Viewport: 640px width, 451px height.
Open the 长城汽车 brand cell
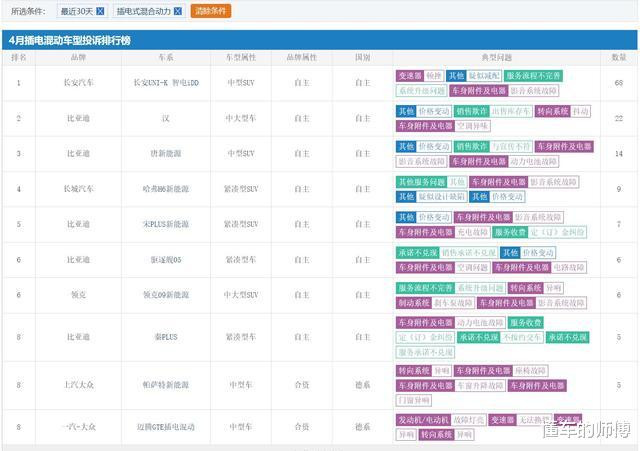pyautogui.click(x=78, y=189)
